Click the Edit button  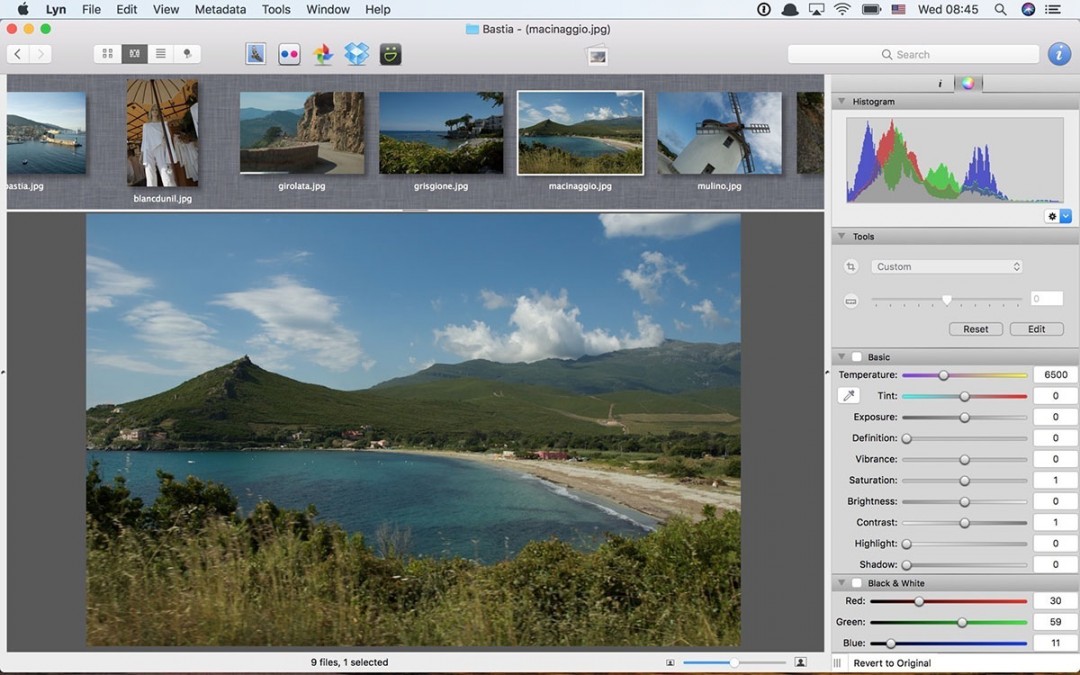(x=1036, y=329)
